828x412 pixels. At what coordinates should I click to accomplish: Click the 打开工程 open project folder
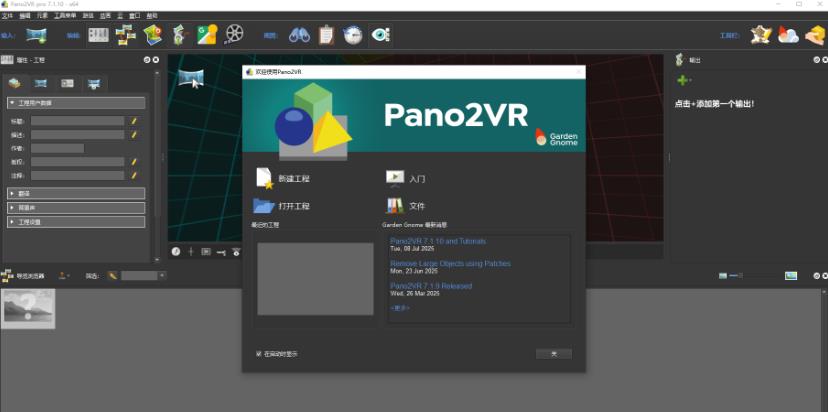(264, 205)
